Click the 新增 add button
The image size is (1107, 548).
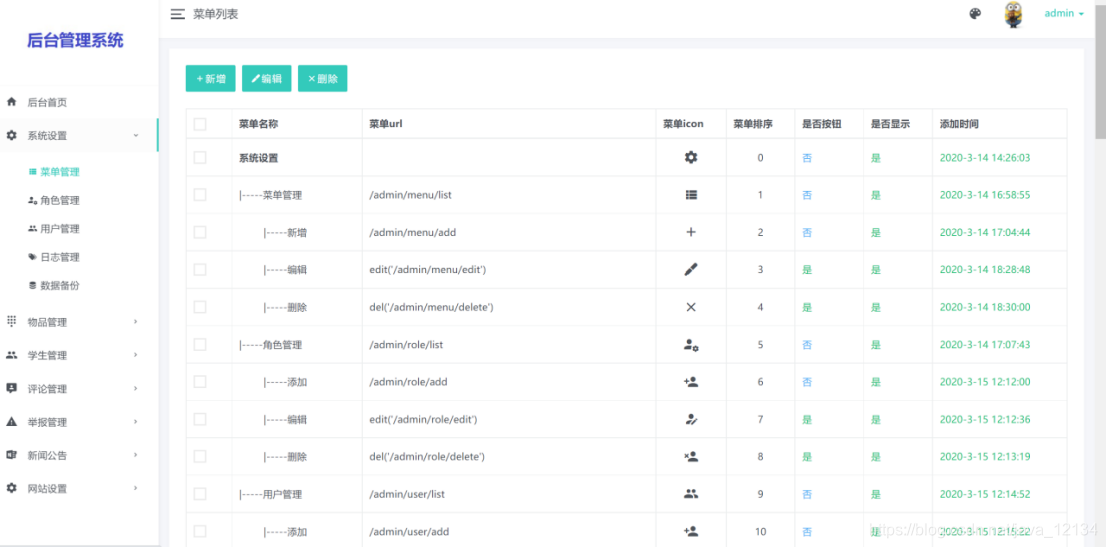tap(210, 78)
